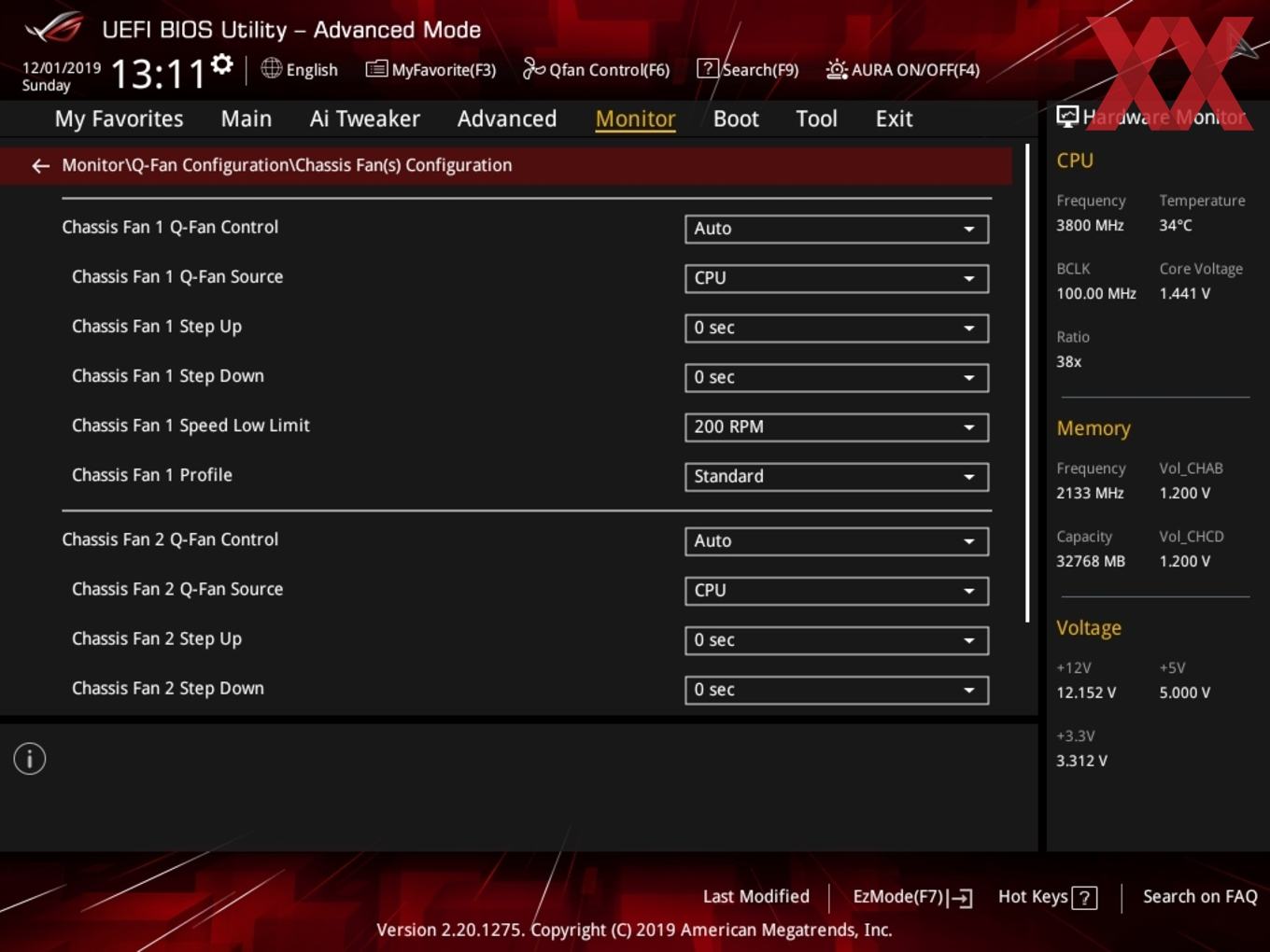This screenshot has height=952, width=1270.
Task: Switch to EzMode(F7)
Action: 912,897
